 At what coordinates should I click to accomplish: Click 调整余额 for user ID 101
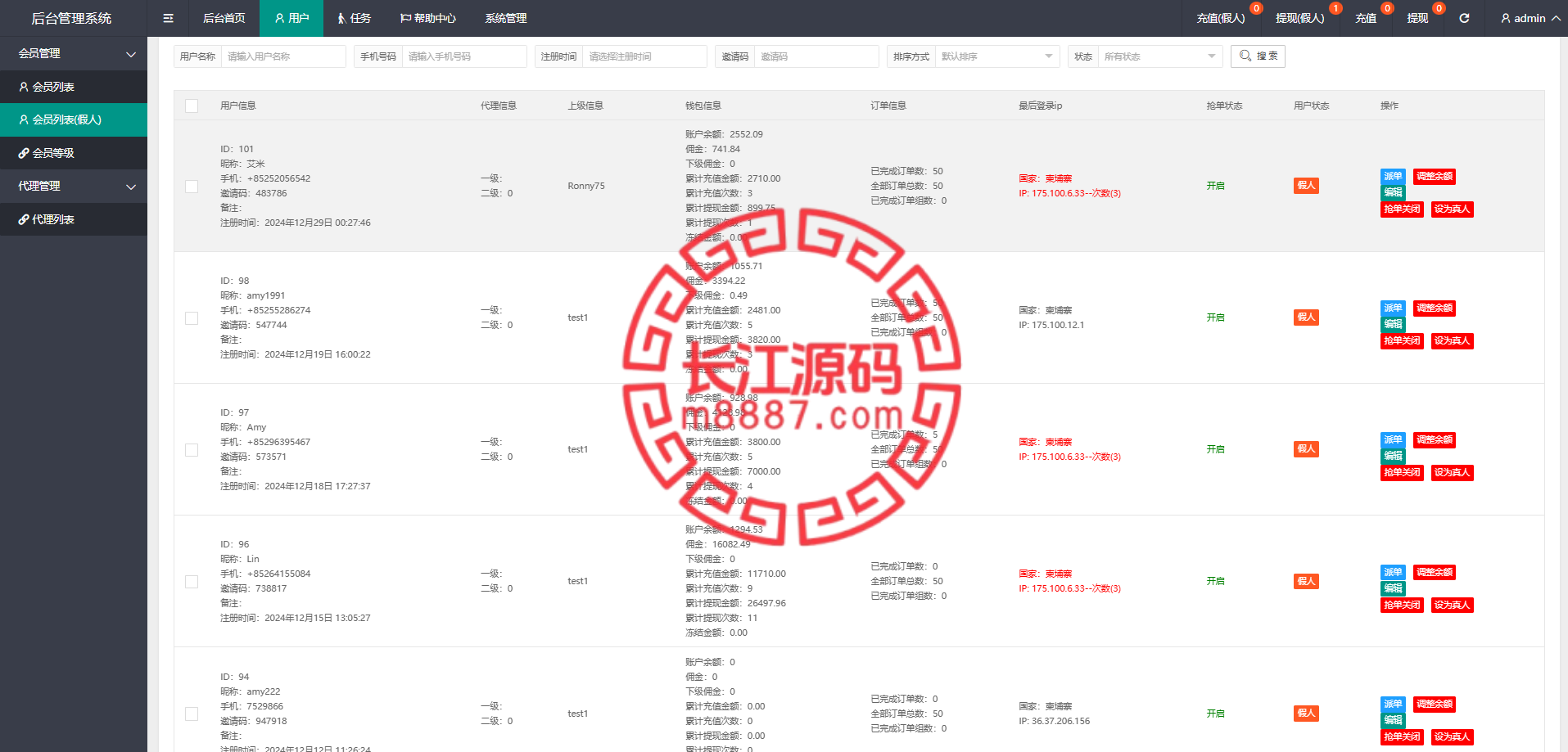(1435, 176)
